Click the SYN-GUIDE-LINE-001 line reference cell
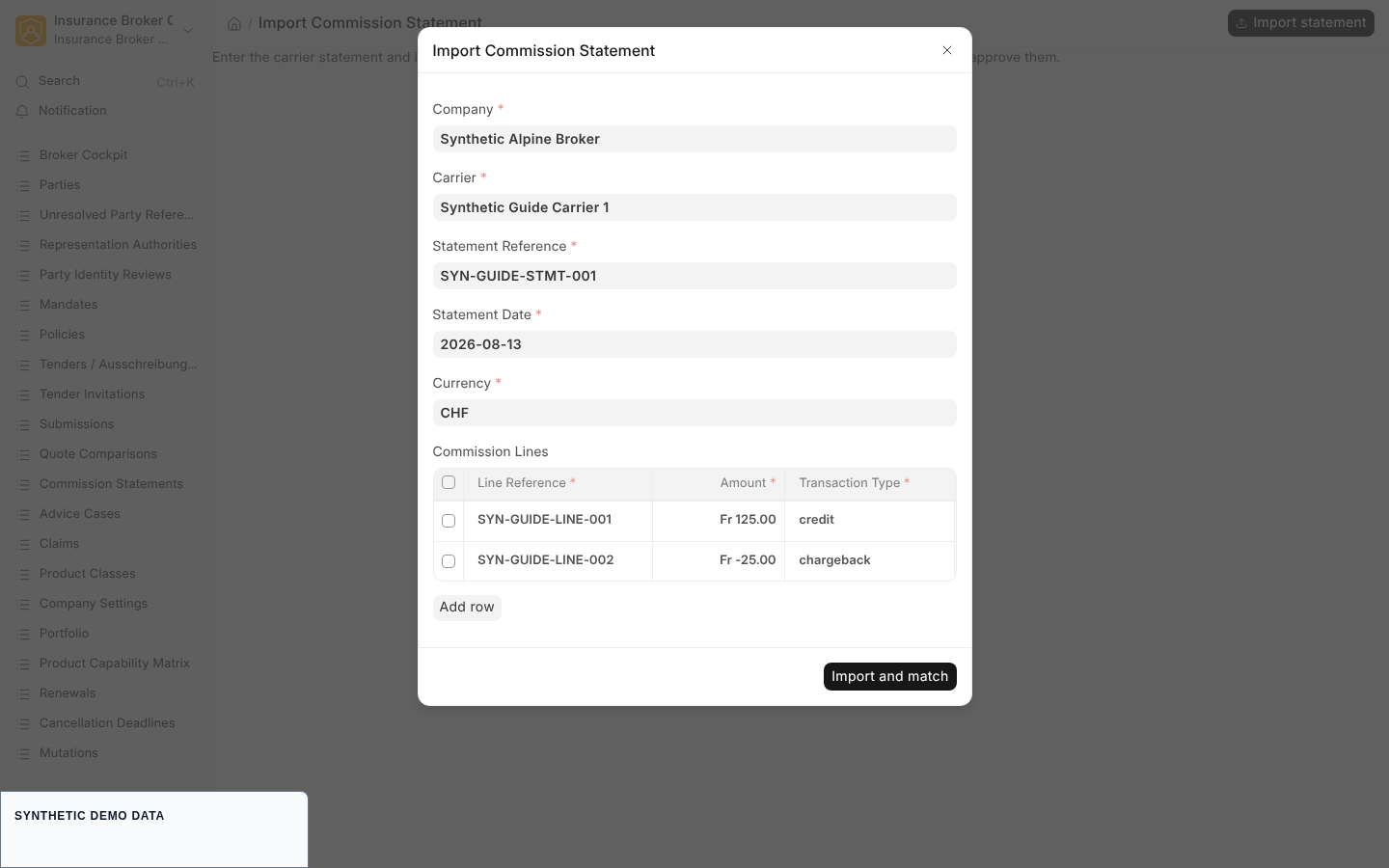Screen dimensions: 1389x868 click(x=558, y=520)
